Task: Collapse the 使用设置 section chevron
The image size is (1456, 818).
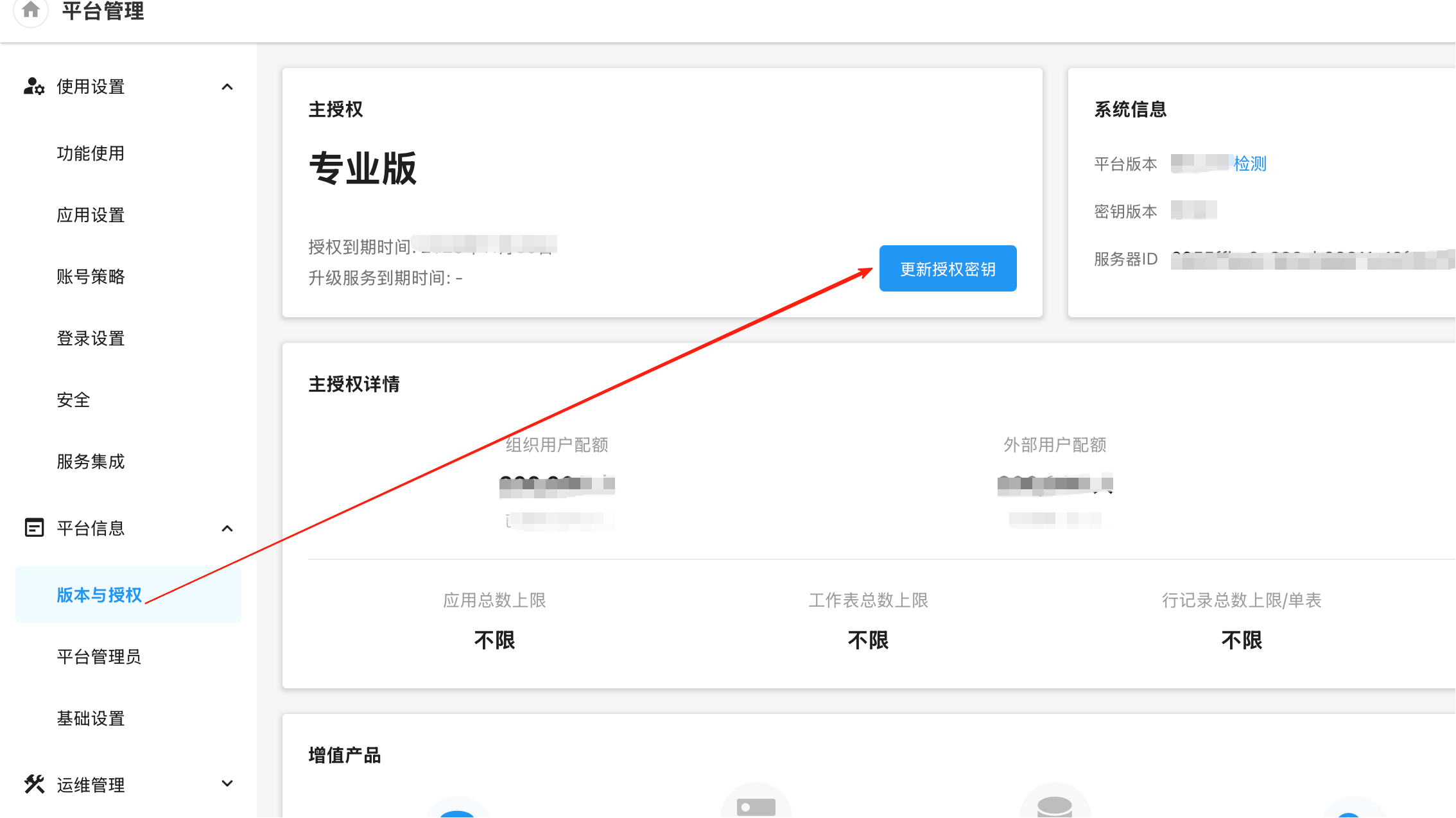Action: 227,87
